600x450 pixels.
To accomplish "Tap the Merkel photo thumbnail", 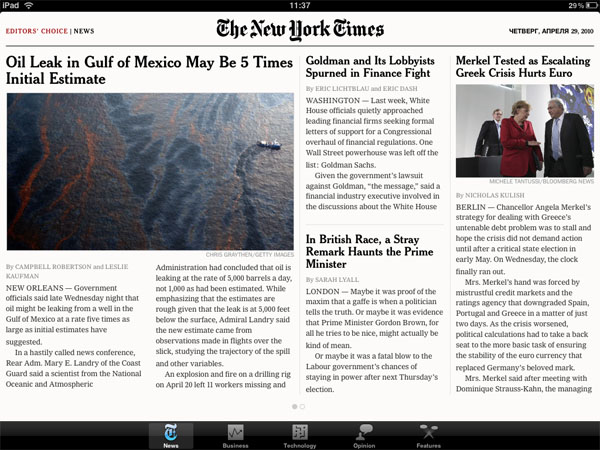I will point(525,130).
